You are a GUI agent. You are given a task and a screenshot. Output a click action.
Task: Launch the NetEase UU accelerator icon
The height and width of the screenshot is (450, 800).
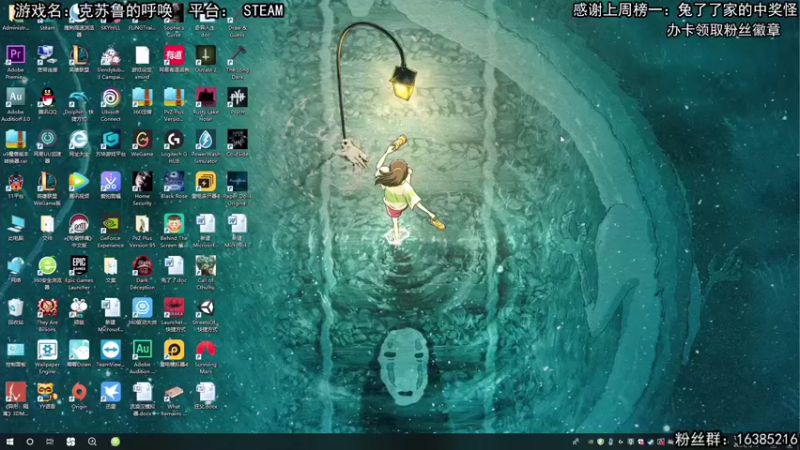(x=47, y=139)
